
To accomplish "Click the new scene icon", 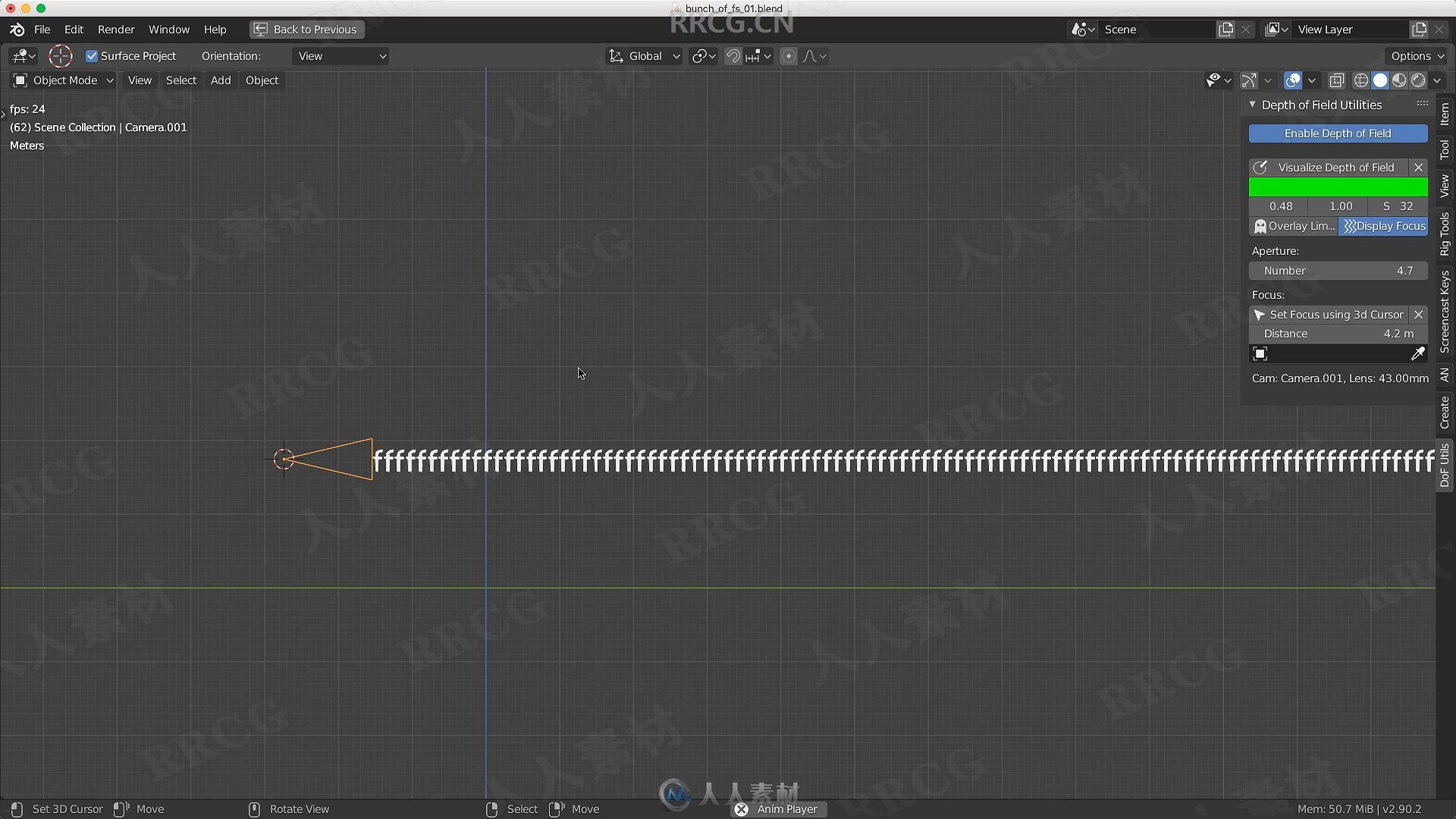I will click(x=1226, y=30).
